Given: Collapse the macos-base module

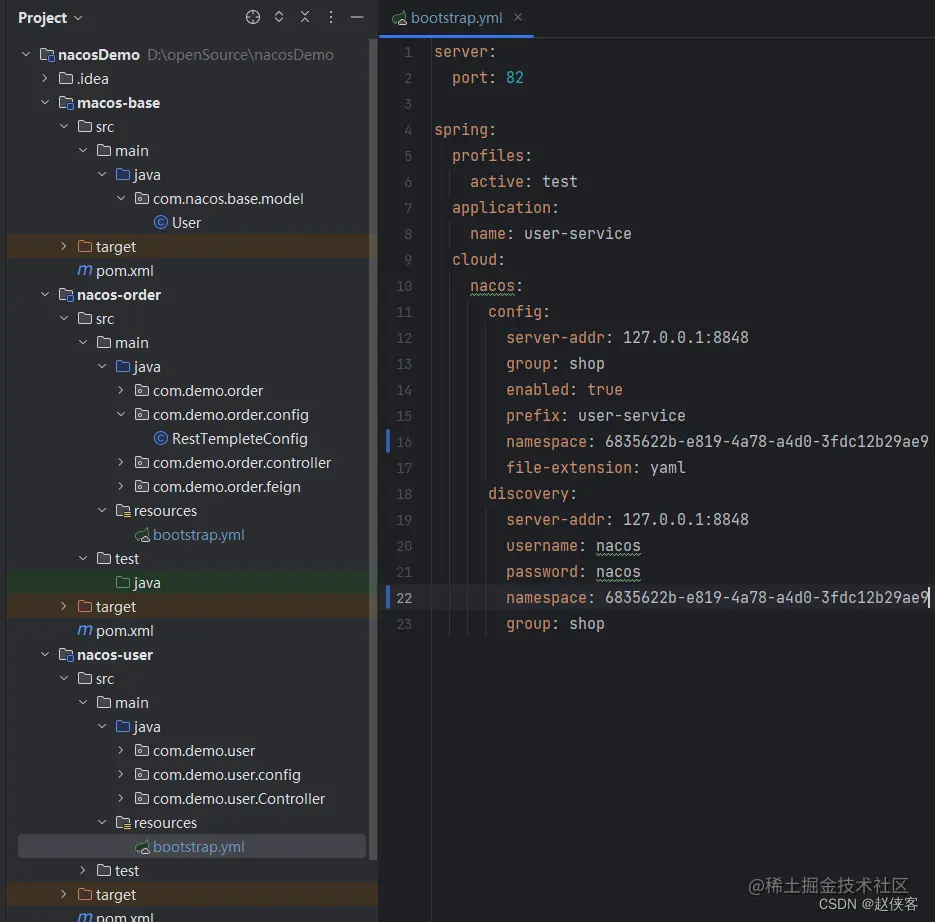Looking at the screenshot, I should coord(45,103).
